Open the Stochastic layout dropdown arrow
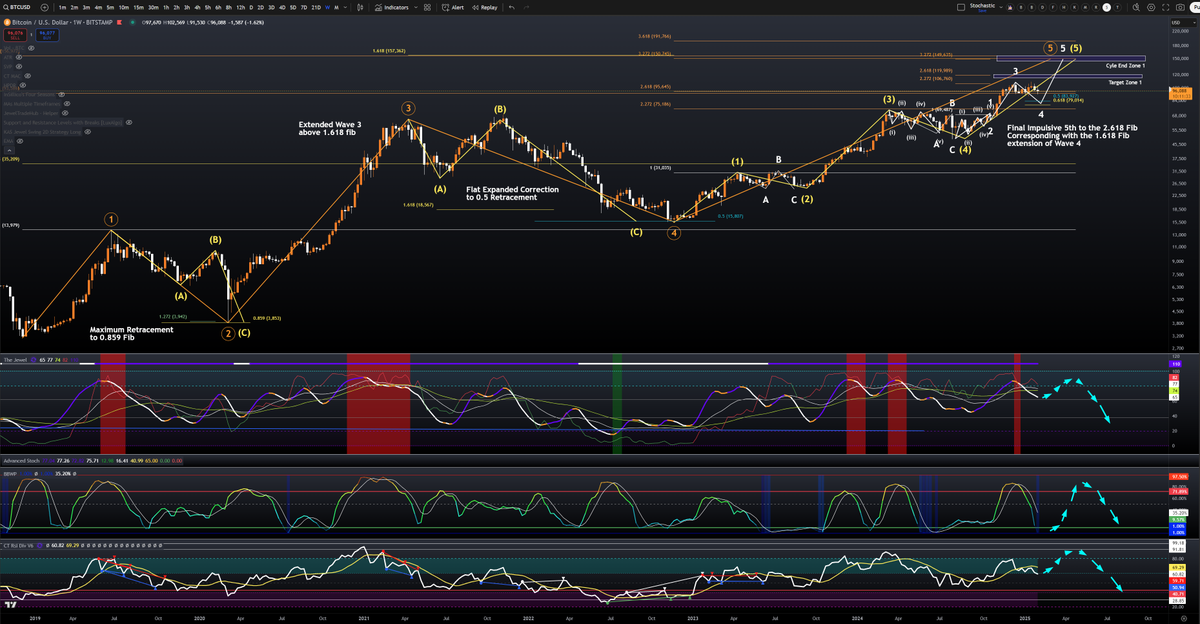This screenshot has width=1200, height=624. tap(1001, 7)
